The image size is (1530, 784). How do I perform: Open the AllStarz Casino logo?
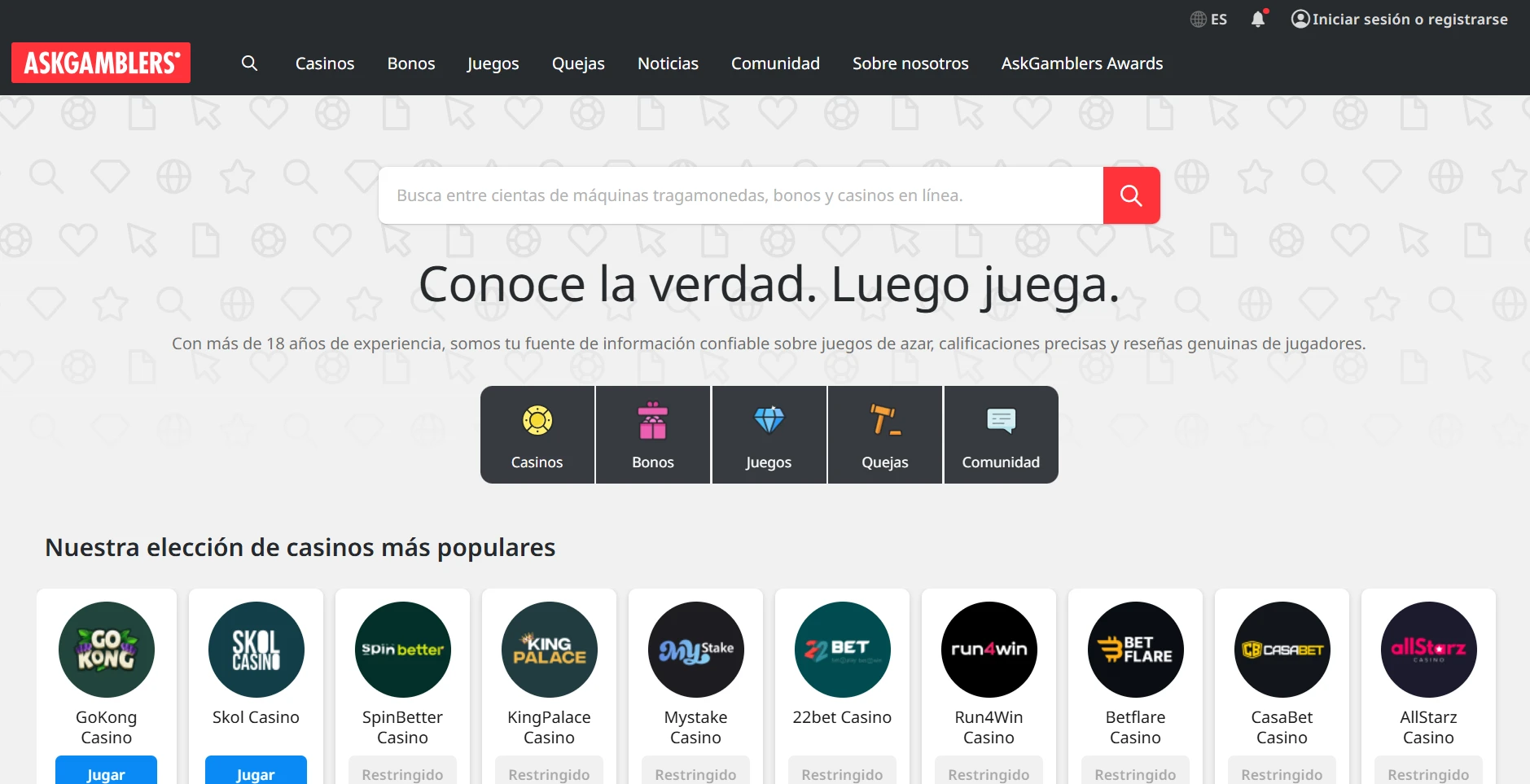pyautogui.click(x=1429, y=650)
